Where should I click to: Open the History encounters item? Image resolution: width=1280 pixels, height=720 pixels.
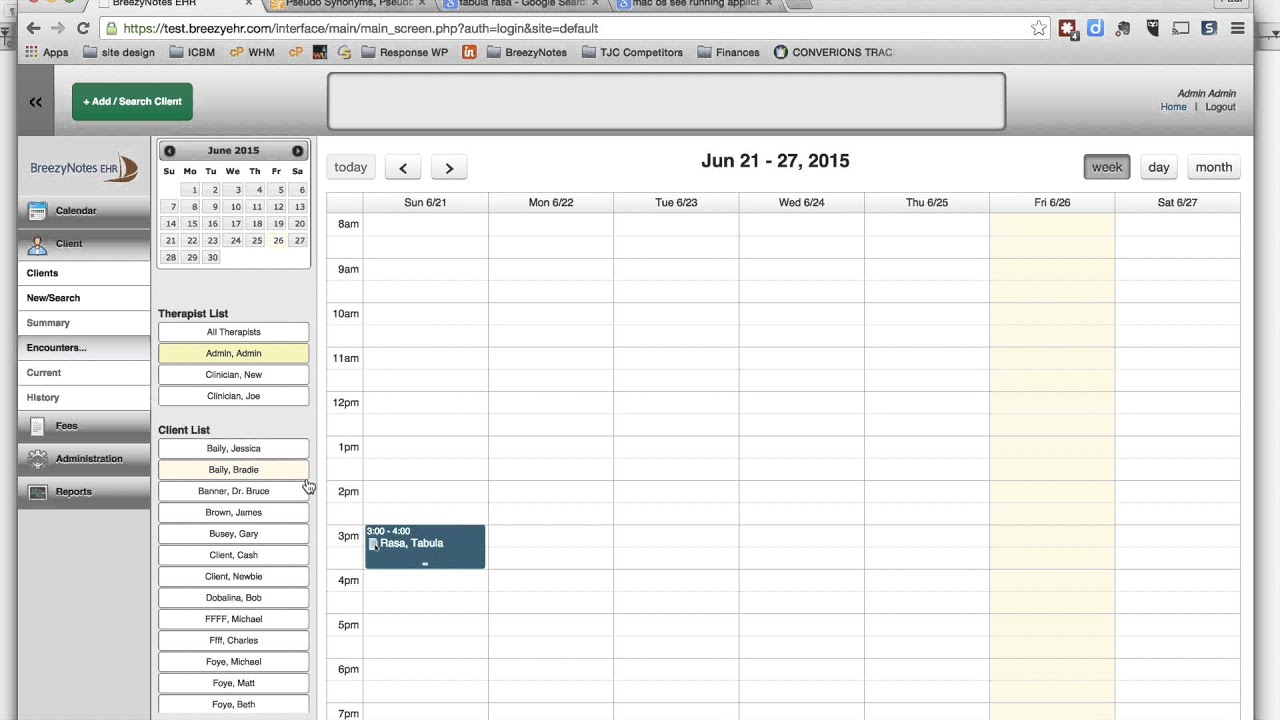point(84,398)
